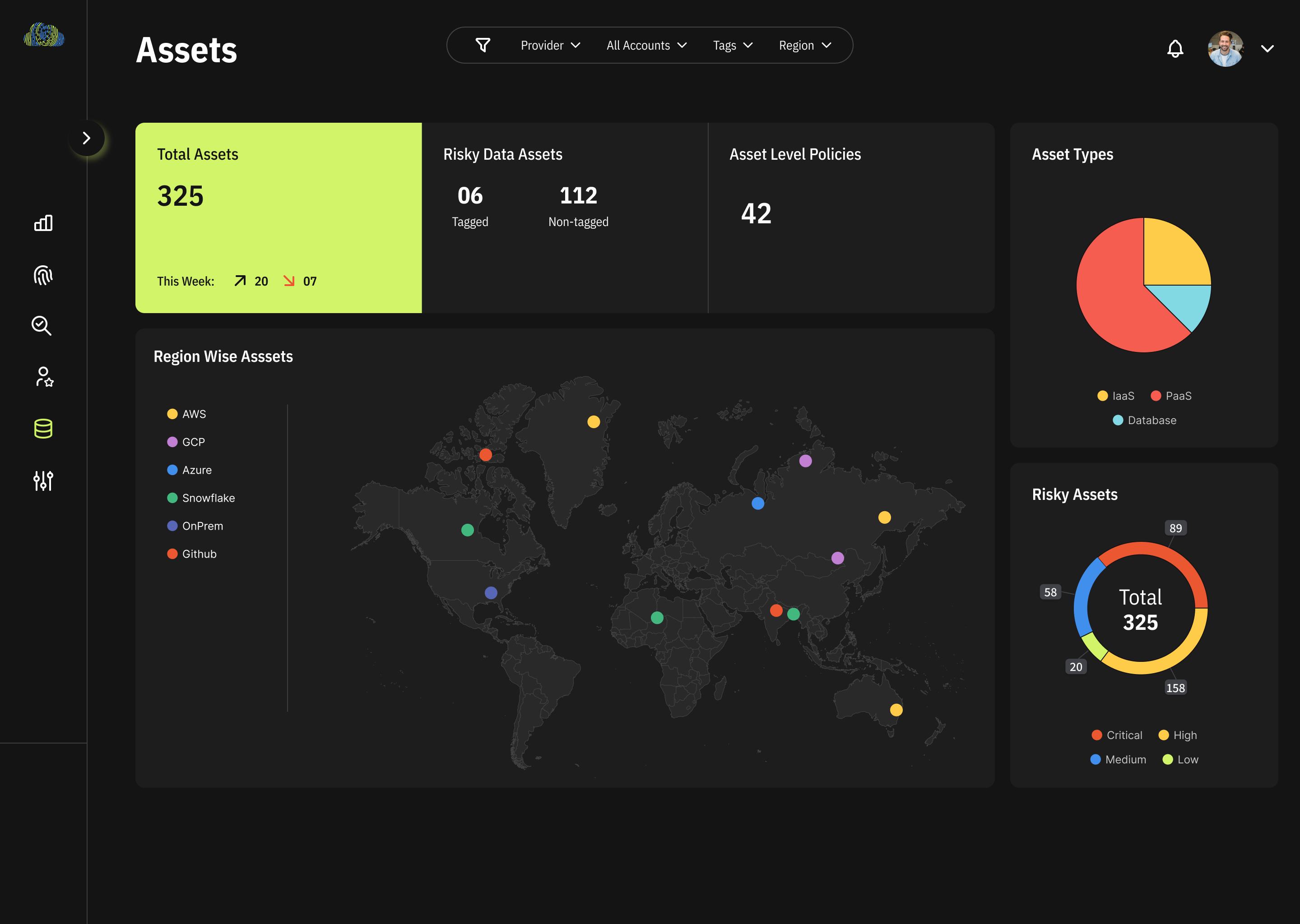This screenshot has width=1300, height=924.
Task: Select the database assets sidebar icon
Action: click(43, 429)
